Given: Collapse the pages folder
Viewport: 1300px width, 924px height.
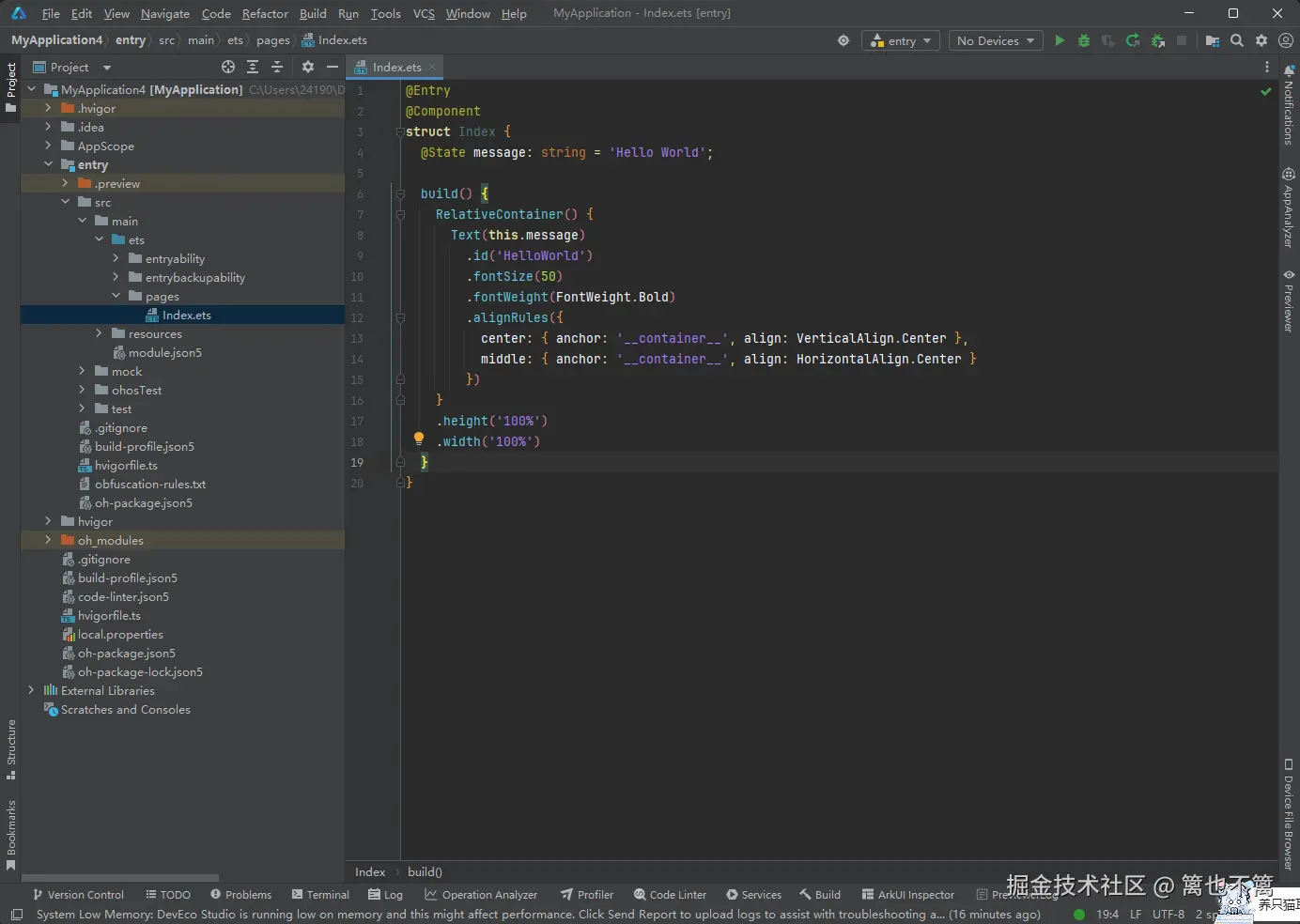Looking at the screenshot, I should [116, 296].
